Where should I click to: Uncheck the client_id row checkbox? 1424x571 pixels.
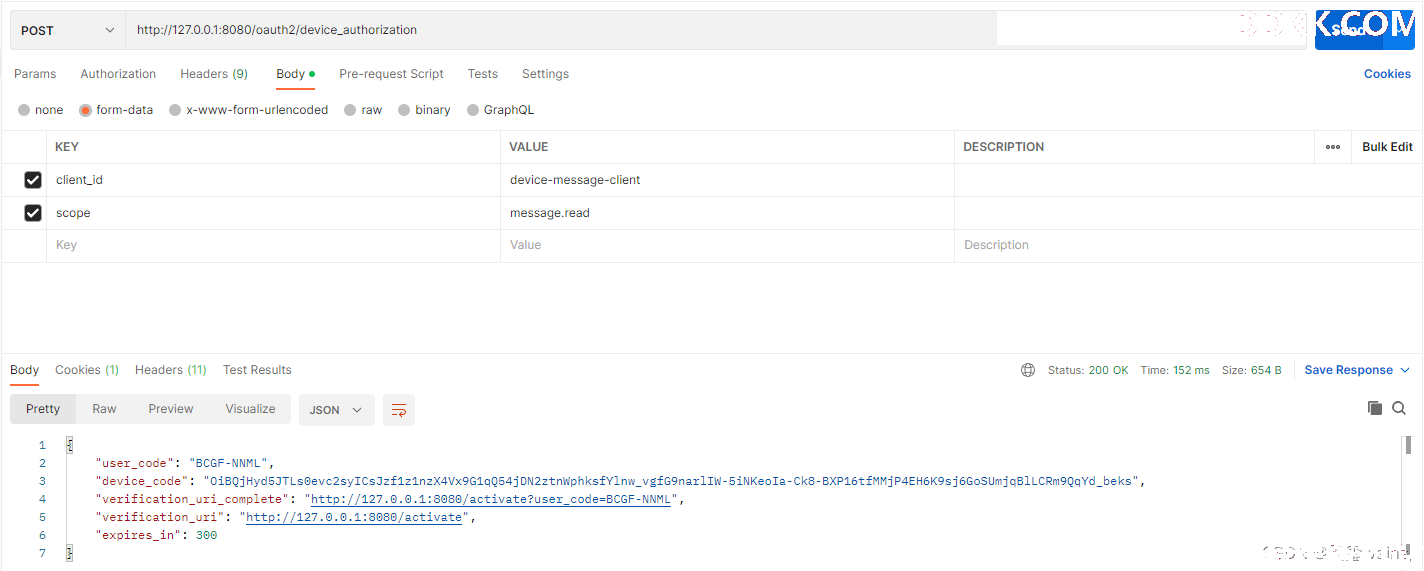pyautogui.click(x=33, y=180)
